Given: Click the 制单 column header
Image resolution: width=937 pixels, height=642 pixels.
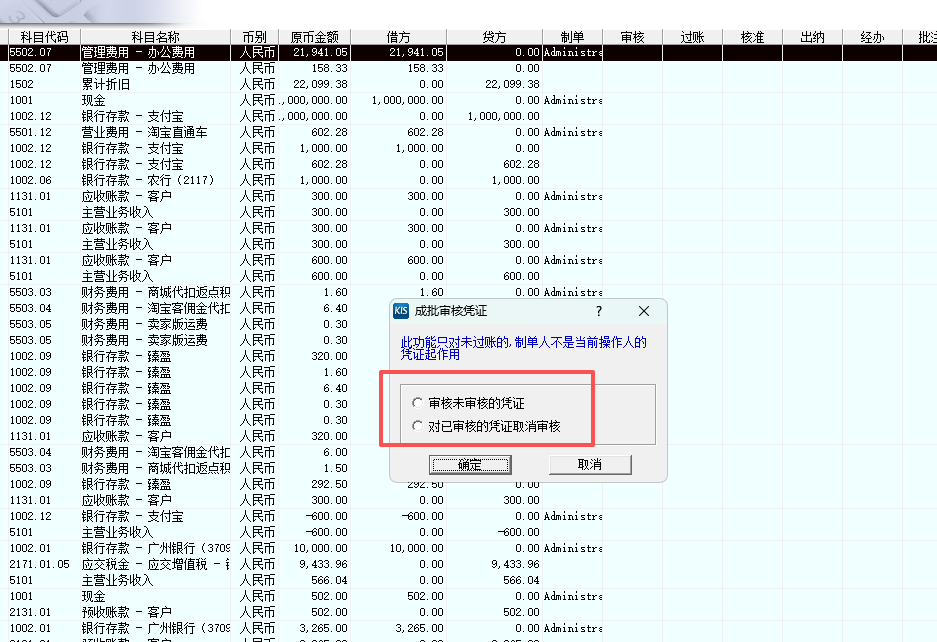Looking at the screenshot, I should (x=572, y=37).
